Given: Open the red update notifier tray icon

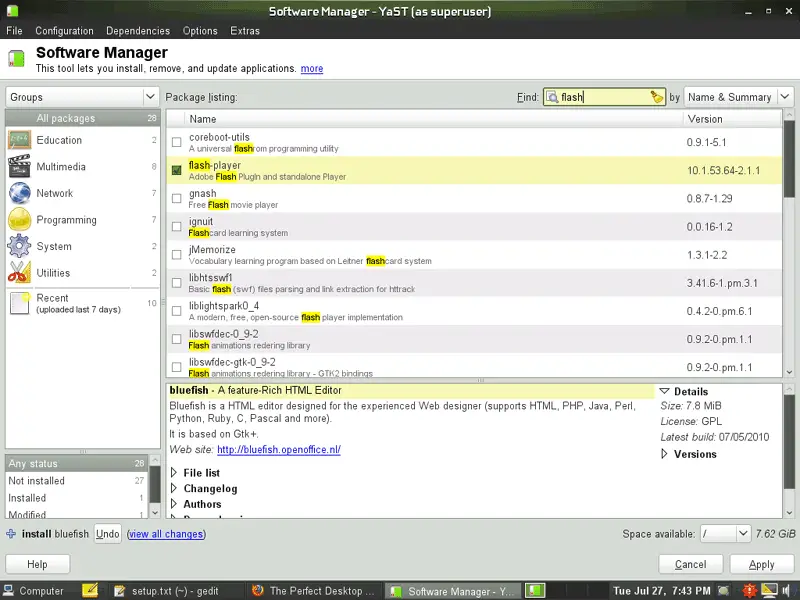Looking at the screenshot, I should pos(749,591).
